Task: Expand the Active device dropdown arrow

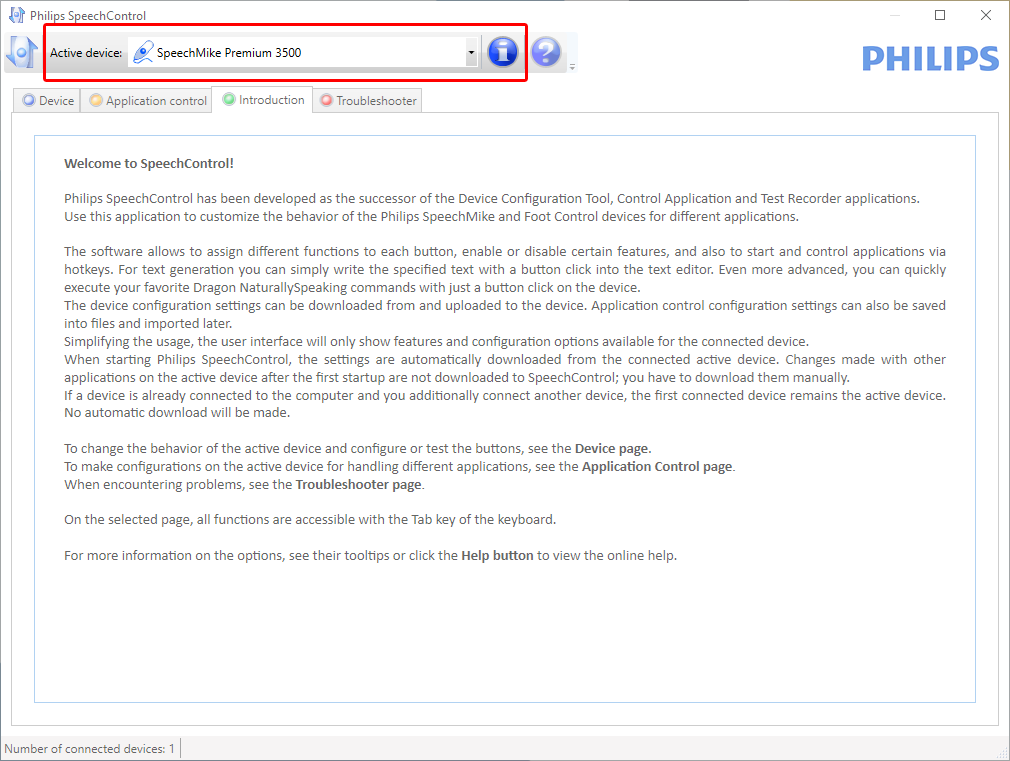Action: coord(472,53)
